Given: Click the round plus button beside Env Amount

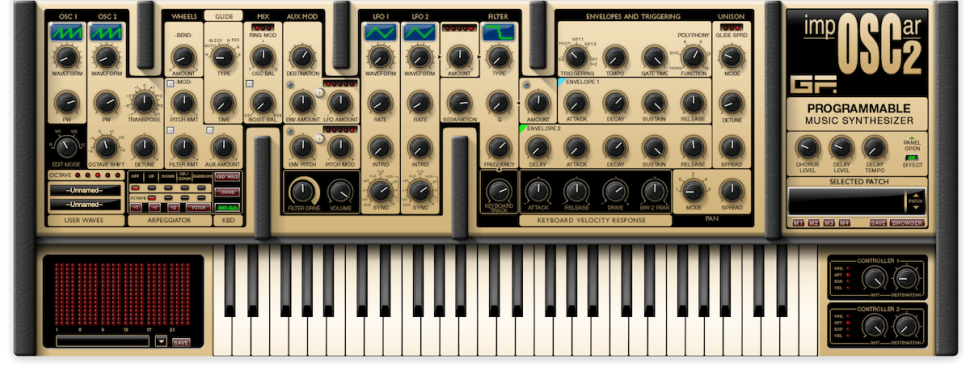Looking at the screenshot, I should coord(320,92).
